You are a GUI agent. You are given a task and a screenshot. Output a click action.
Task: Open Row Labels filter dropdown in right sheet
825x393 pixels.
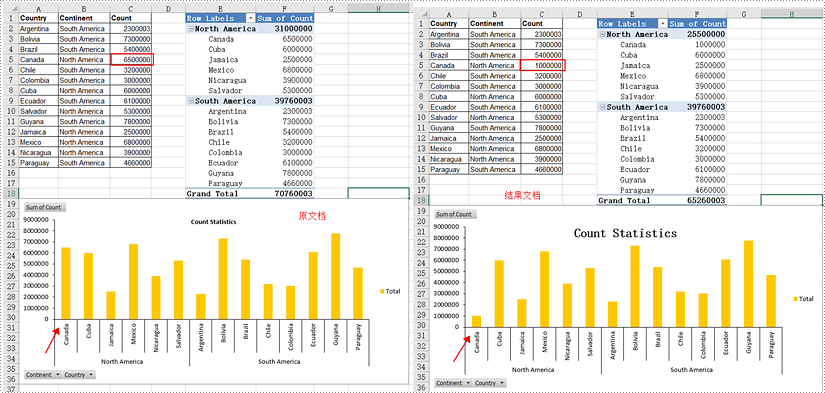pyautogui.click(x=662, y=24)
